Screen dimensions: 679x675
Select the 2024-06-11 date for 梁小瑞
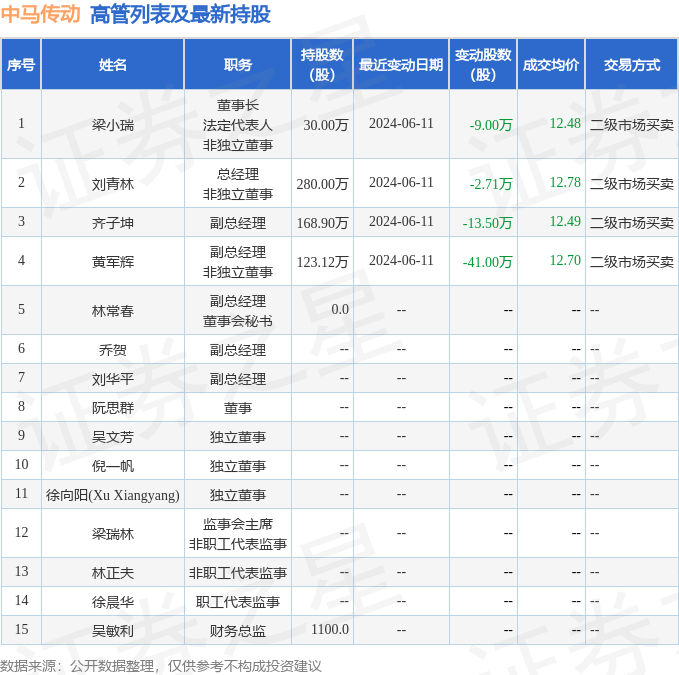401,123
